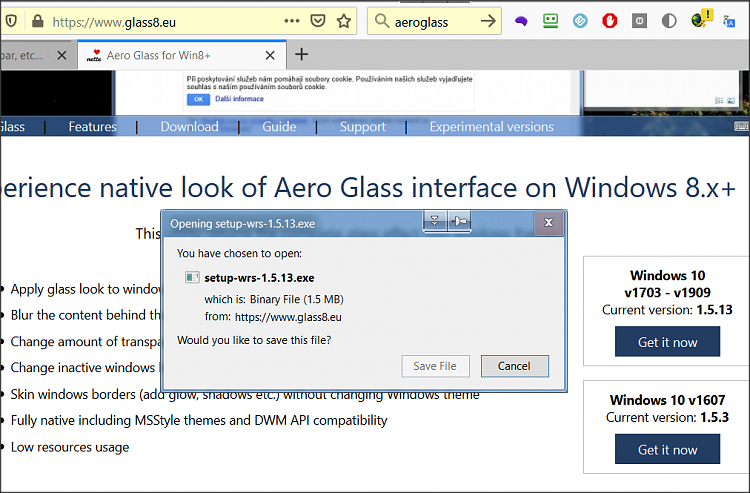This screenshot has width=750, height=493.
Task: Click the 'which is: Binary File (1.5 MB)' text
Action: click(x=274, y=299)
